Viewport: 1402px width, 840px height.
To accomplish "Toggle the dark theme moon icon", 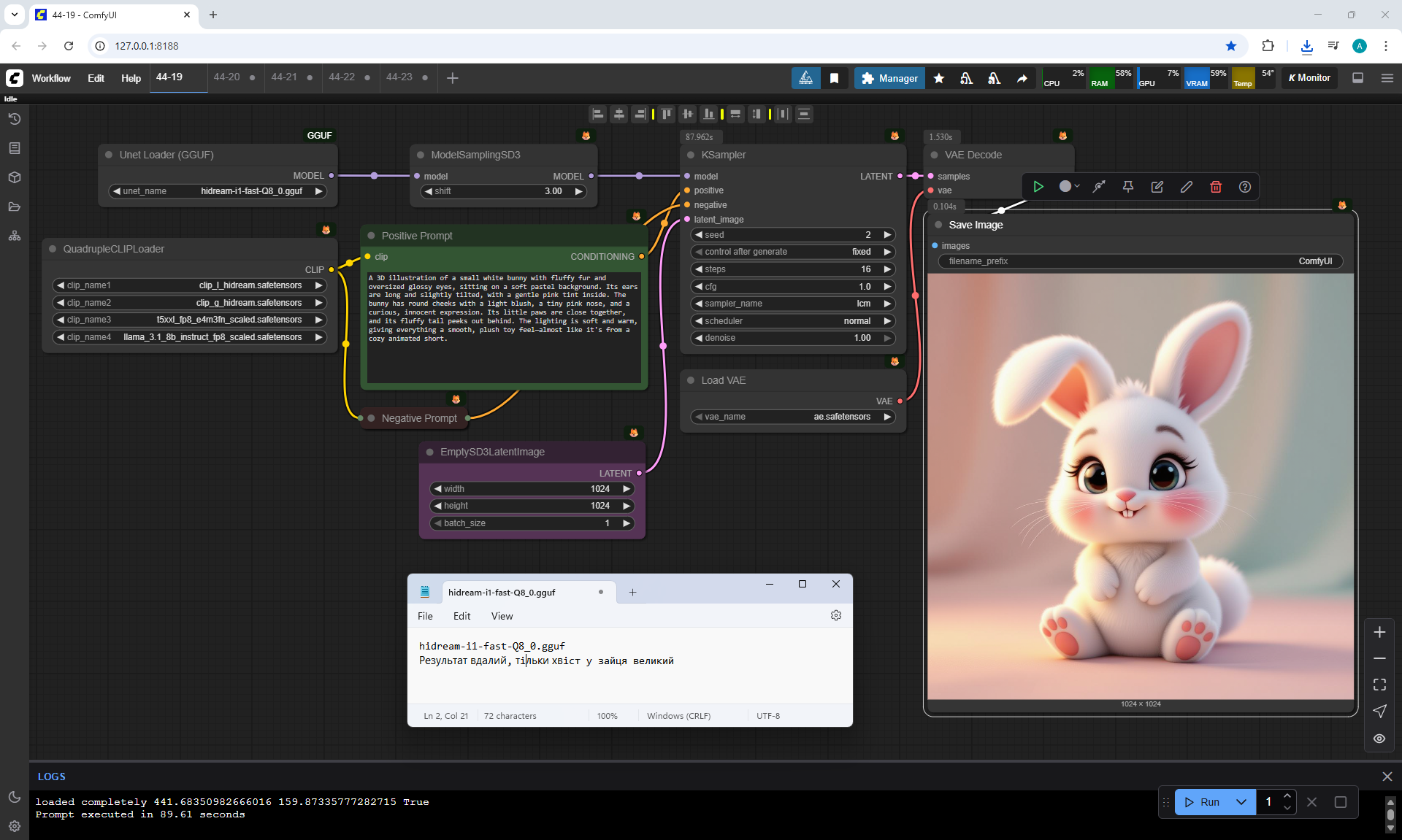I will coord(15,797).
